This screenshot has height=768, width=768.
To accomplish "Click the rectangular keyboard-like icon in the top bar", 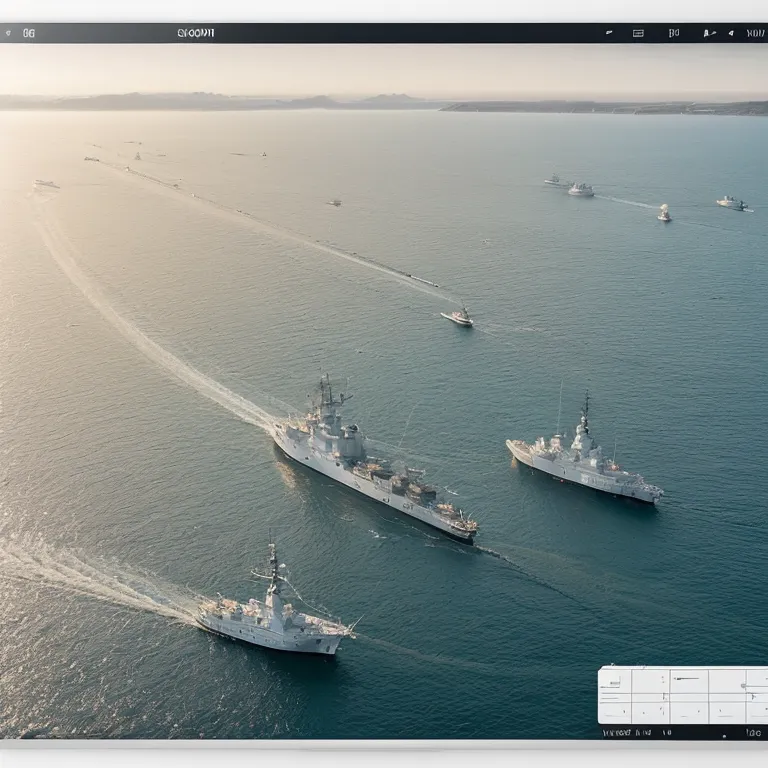I will pyautogui.click(x=638, y=33).
